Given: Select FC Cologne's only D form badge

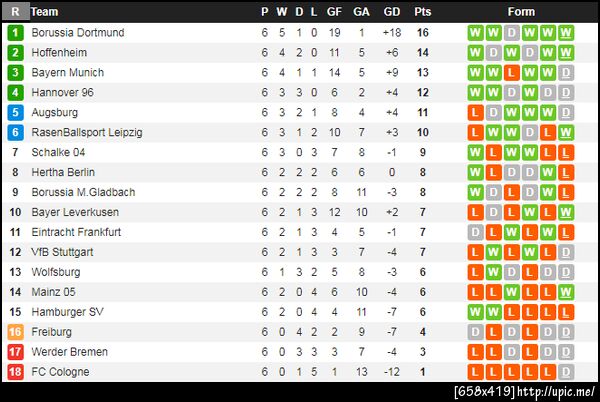Looking at the screenshot, I should (x=566, y=372).
